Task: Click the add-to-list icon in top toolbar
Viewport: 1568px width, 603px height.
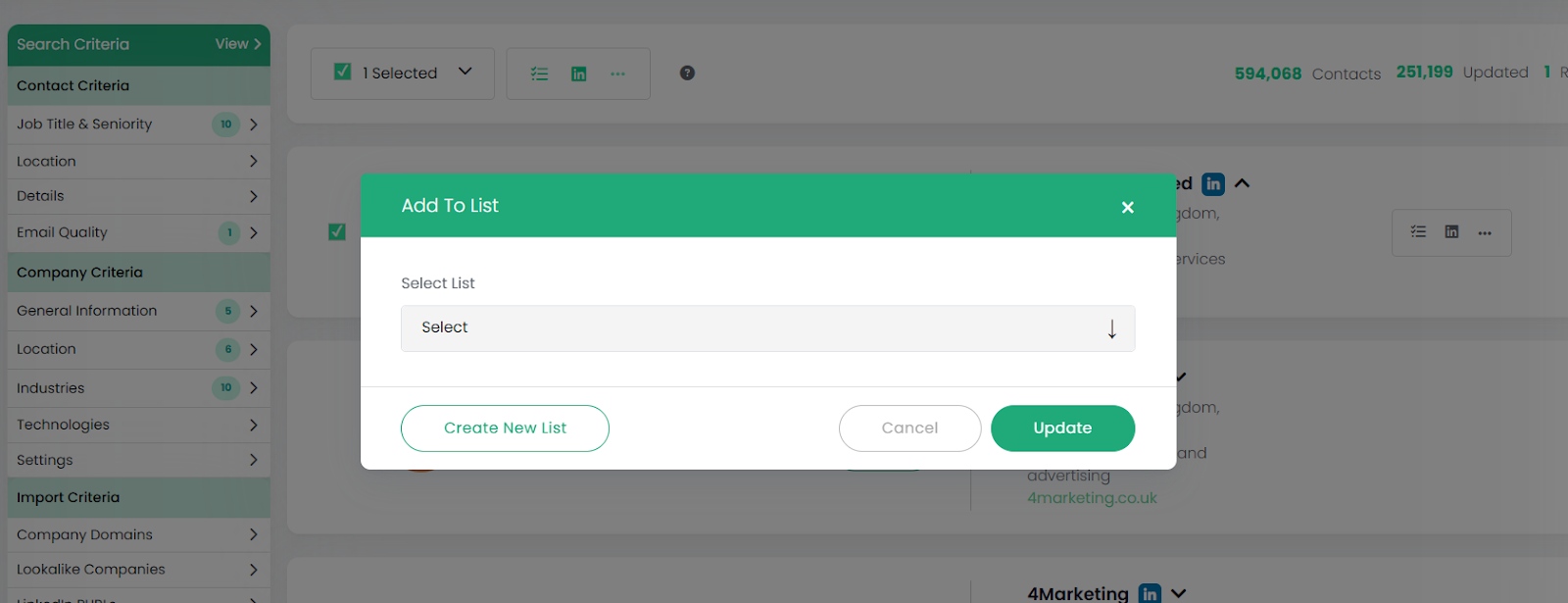Action: 539,74
